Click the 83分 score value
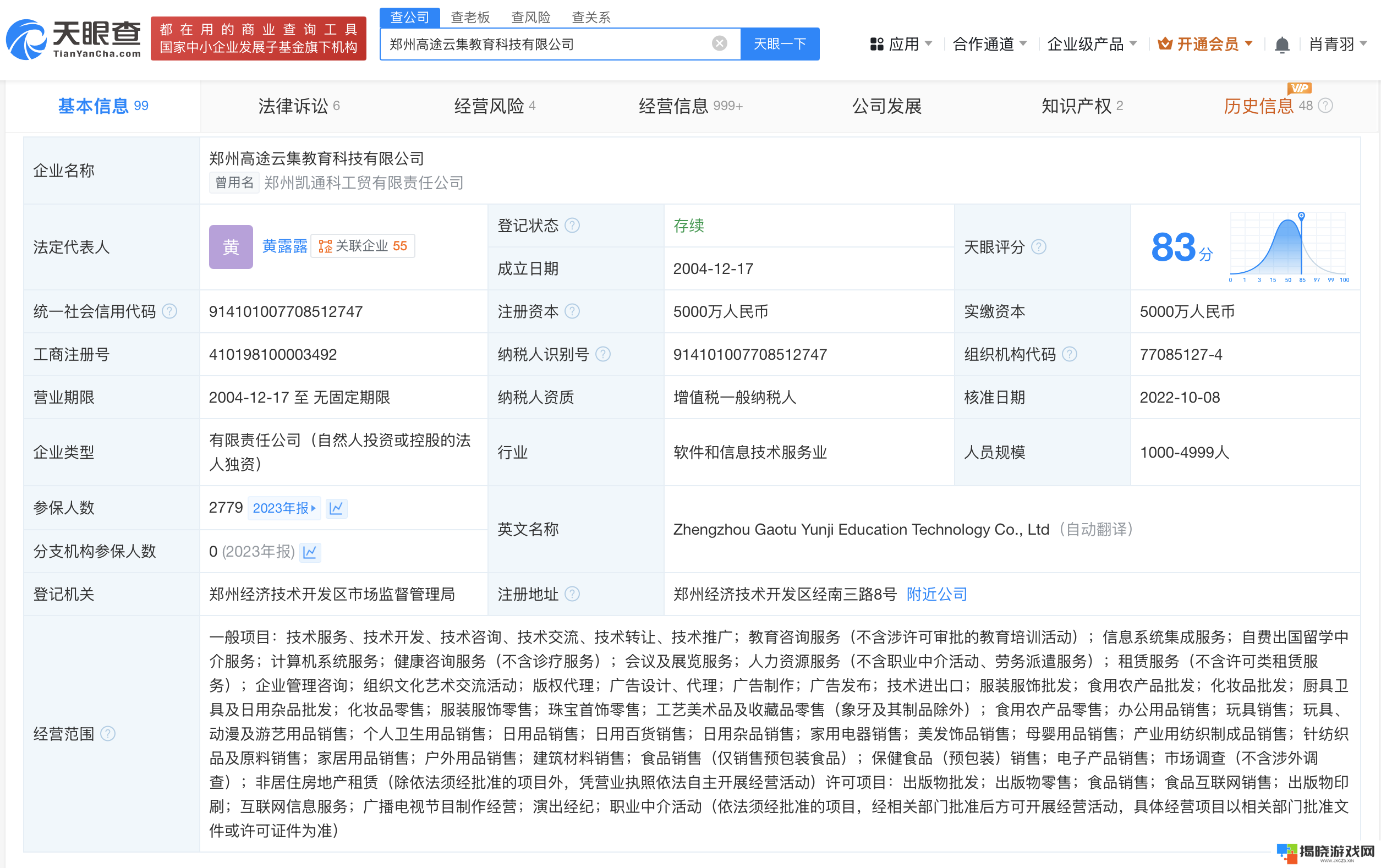Viewport: 1381px width, 868px height. click(1181, 247)
